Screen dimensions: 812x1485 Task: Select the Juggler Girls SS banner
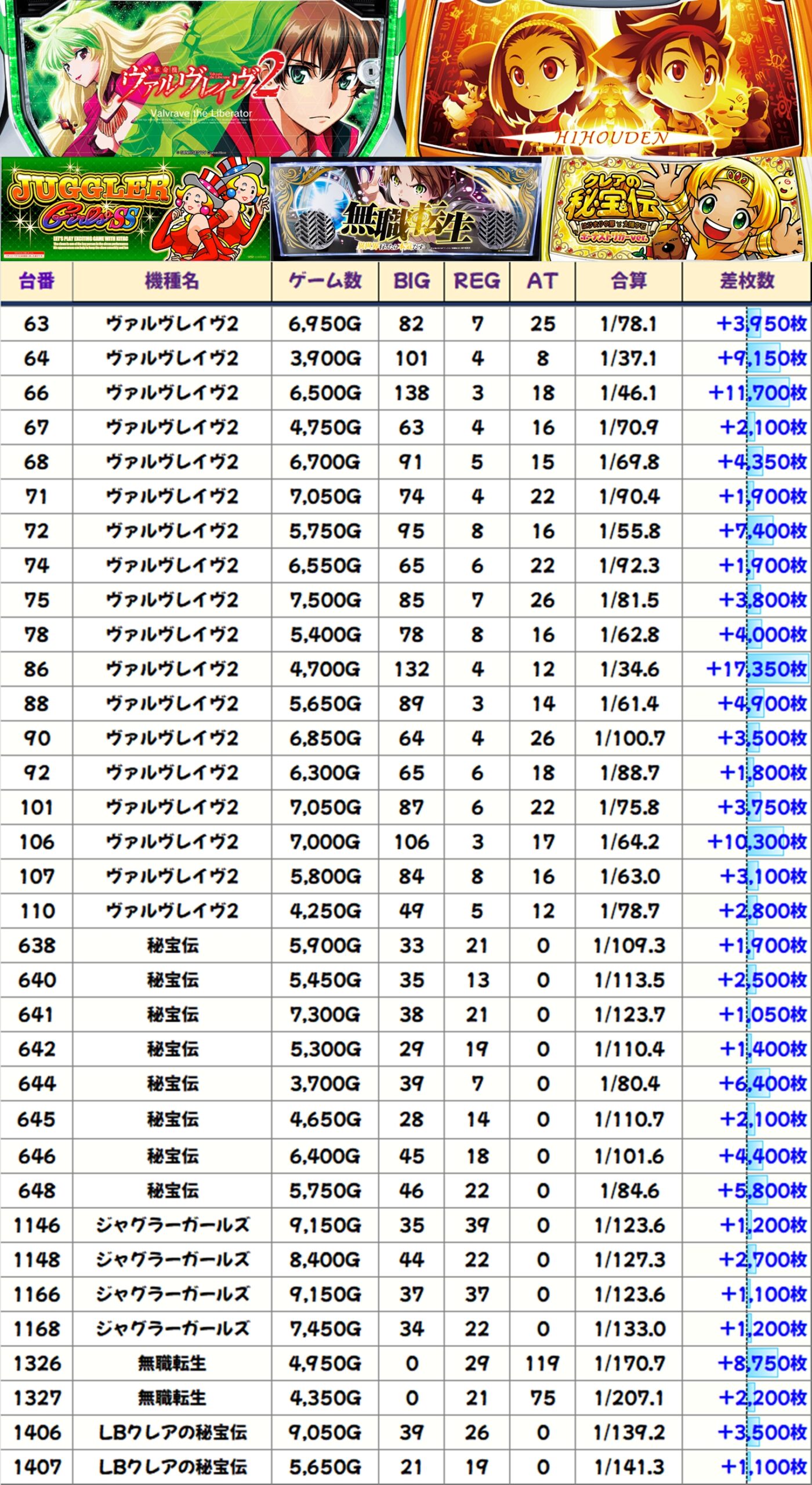[135, 209]
